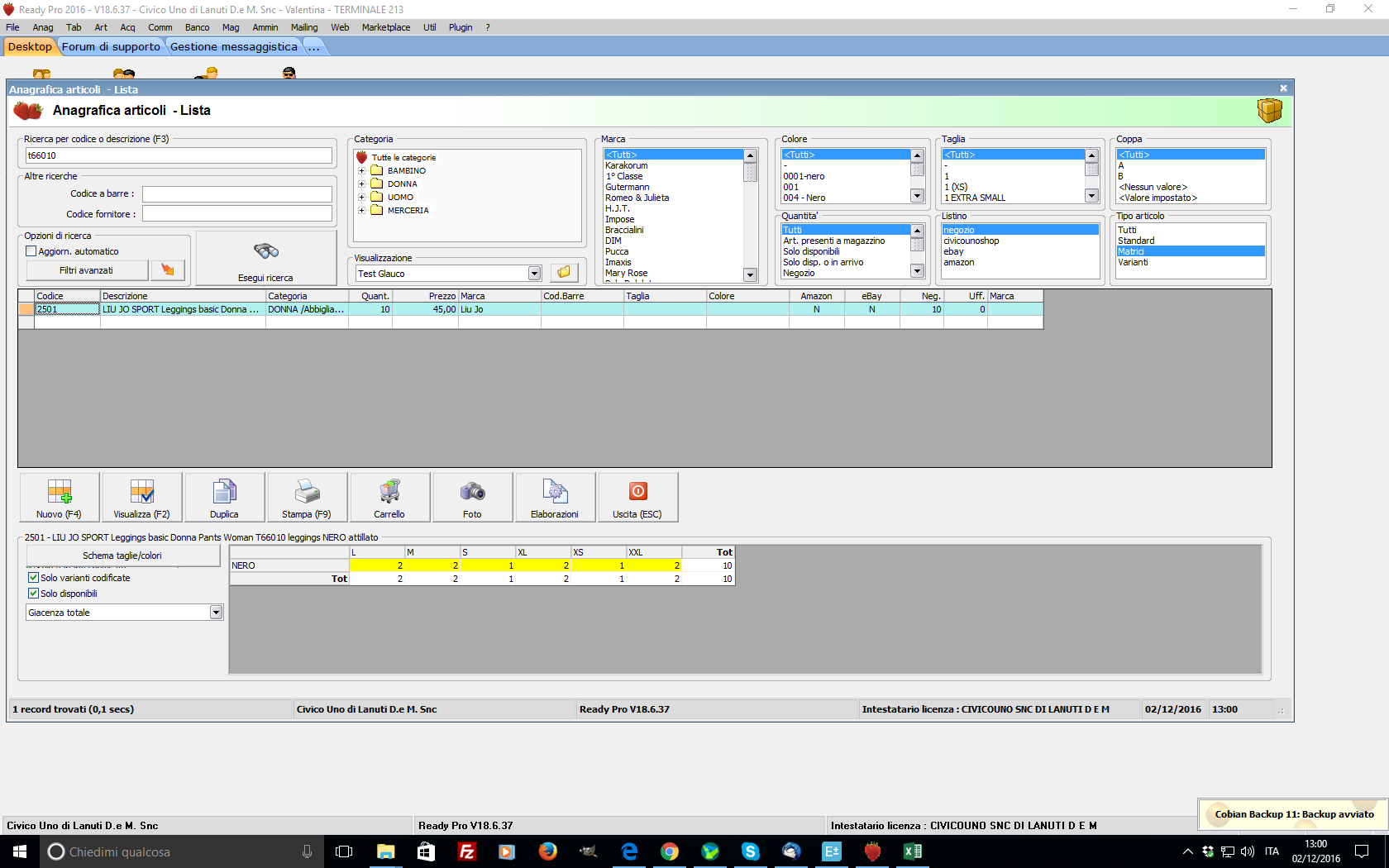The image size is (1389, 868).
Task: Expand the DONNA category node
Action: [361, 184]
